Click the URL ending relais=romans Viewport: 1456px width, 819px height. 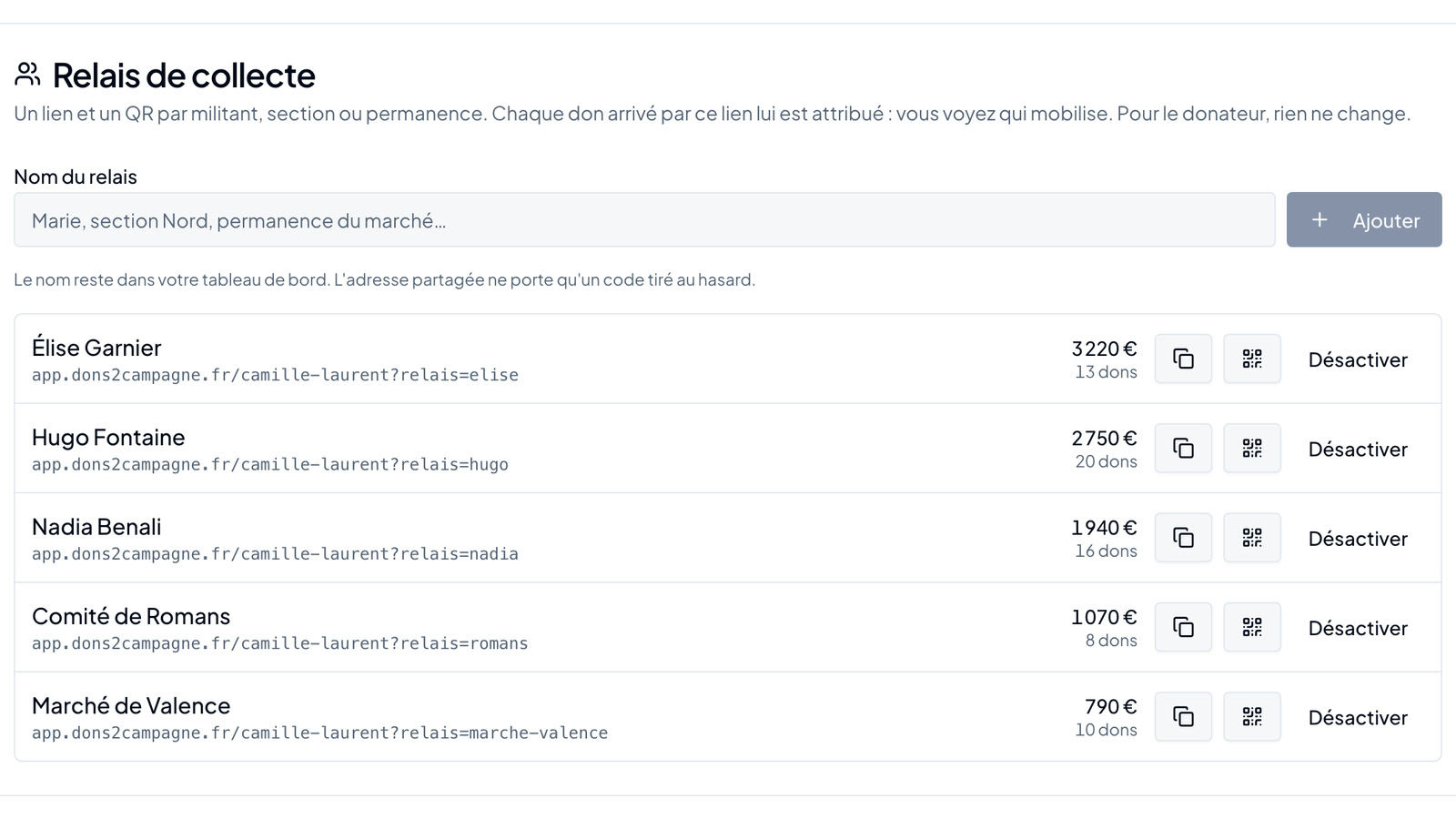point(280,643)
